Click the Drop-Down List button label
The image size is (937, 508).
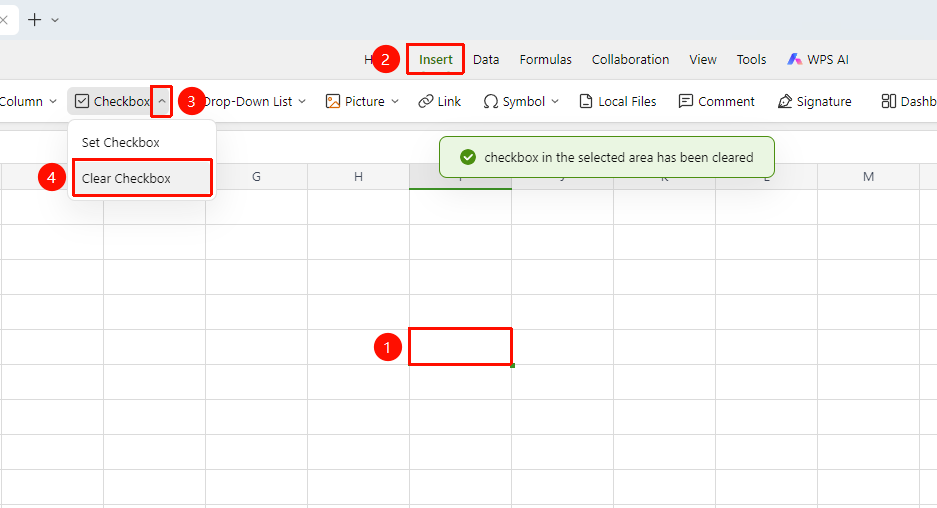(x=247, y=102)
